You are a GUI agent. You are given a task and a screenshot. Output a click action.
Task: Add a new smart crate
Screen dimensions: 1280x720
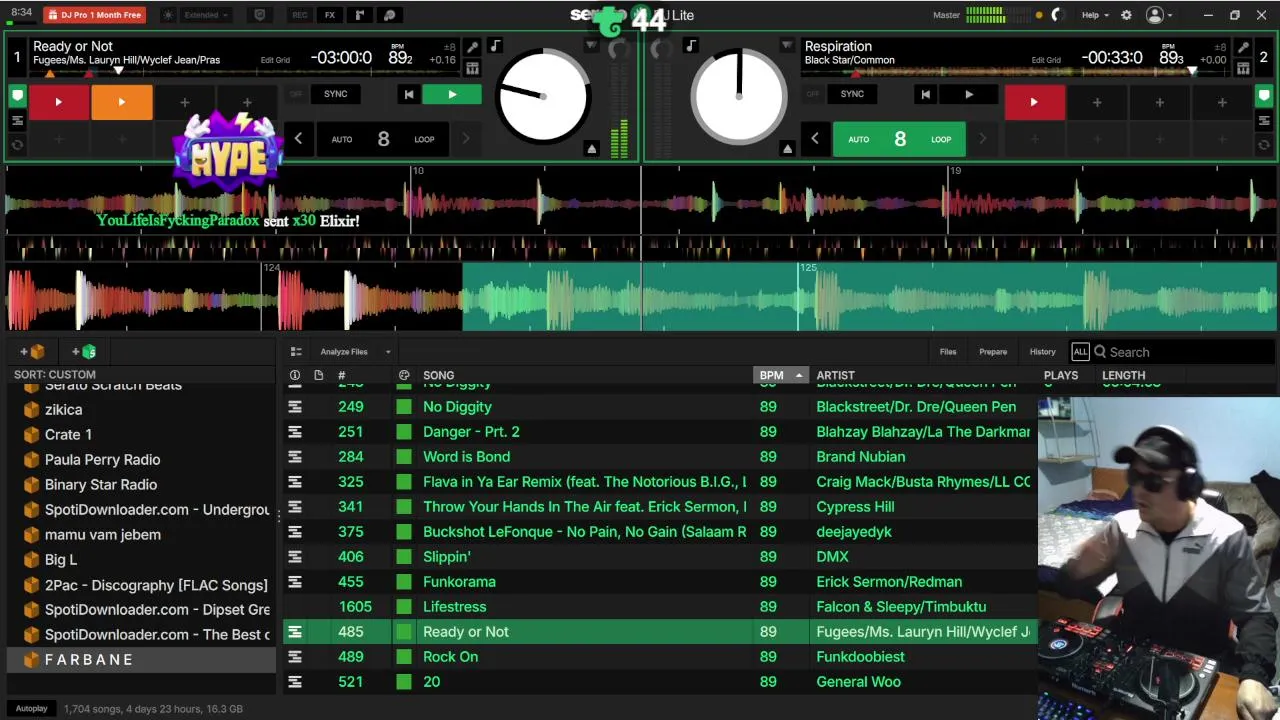coord(84,351)
